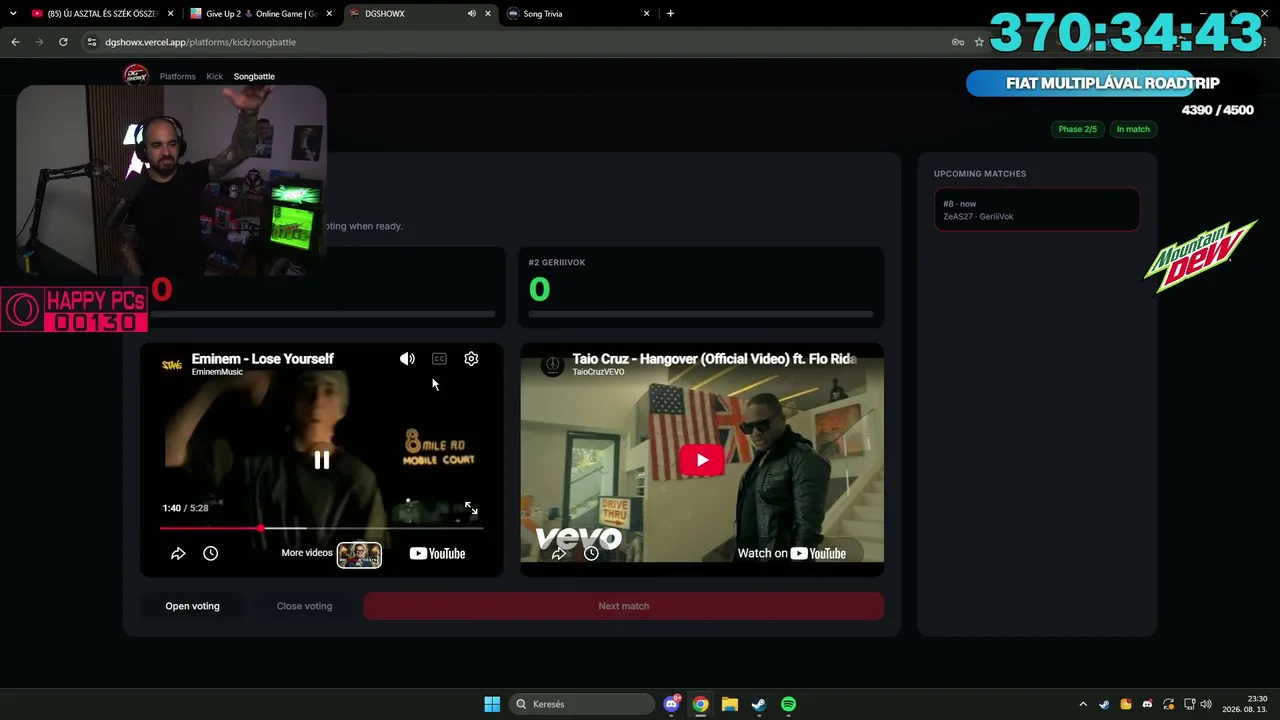This screenshot has width=1280, height=720.
Task: Add Taio Cruz video to Watch later
Action: coord(591,553)
